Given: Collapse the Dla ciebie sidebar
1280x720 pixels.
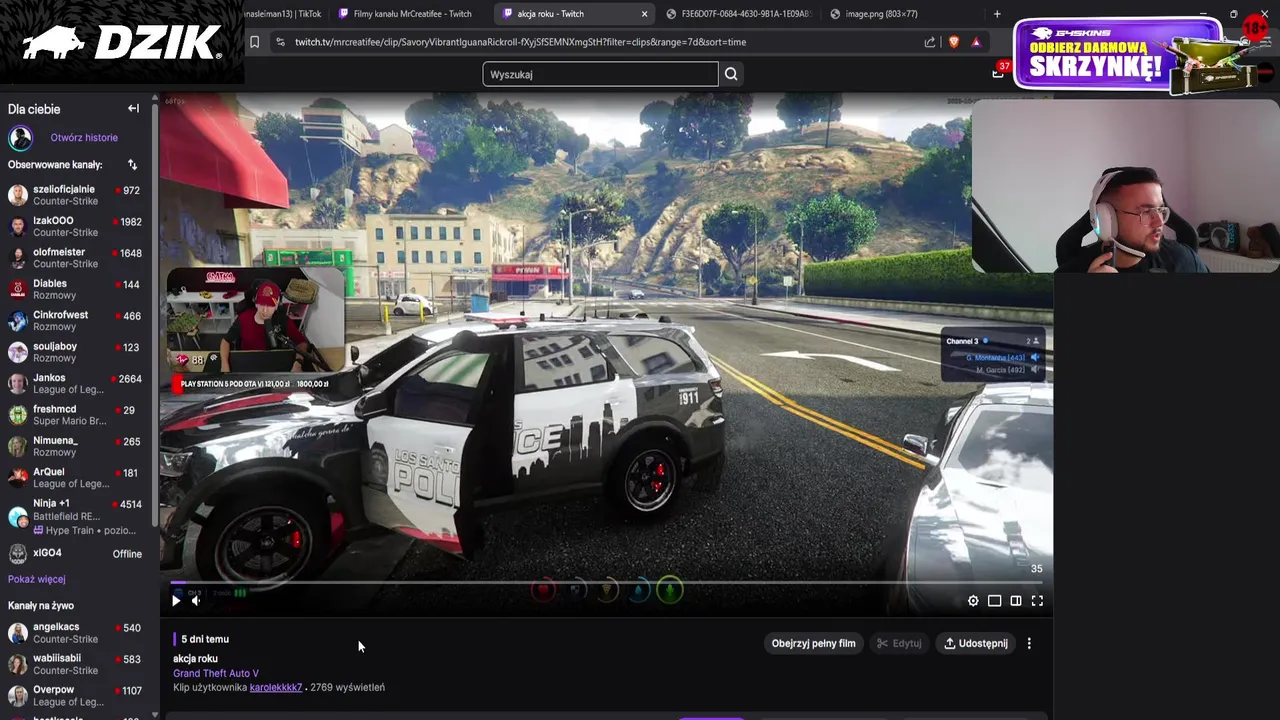Looking at the screenshot, I should point(133,108).
